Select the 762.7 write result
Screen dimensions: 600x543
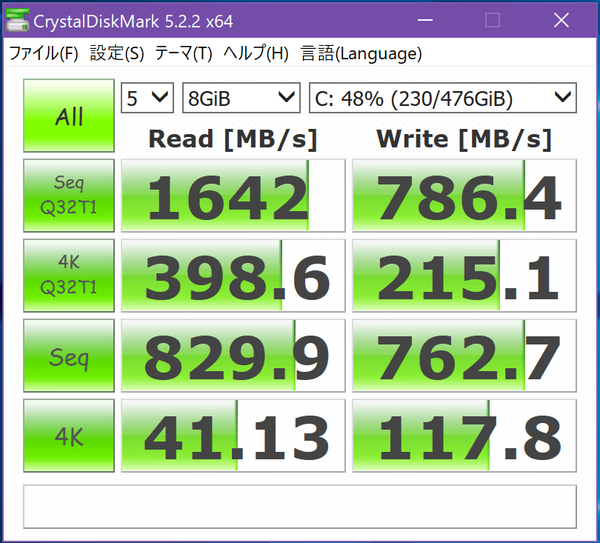point(465,355)
